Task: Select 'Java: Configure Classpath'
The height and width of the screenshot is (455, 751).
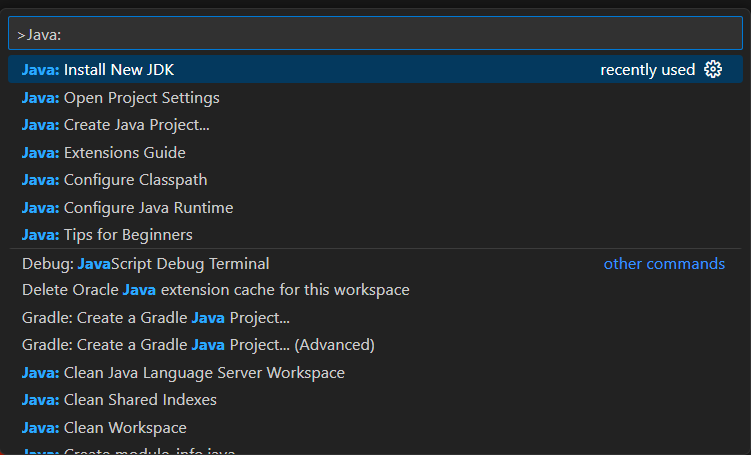Action: click(x=375, y=180)
